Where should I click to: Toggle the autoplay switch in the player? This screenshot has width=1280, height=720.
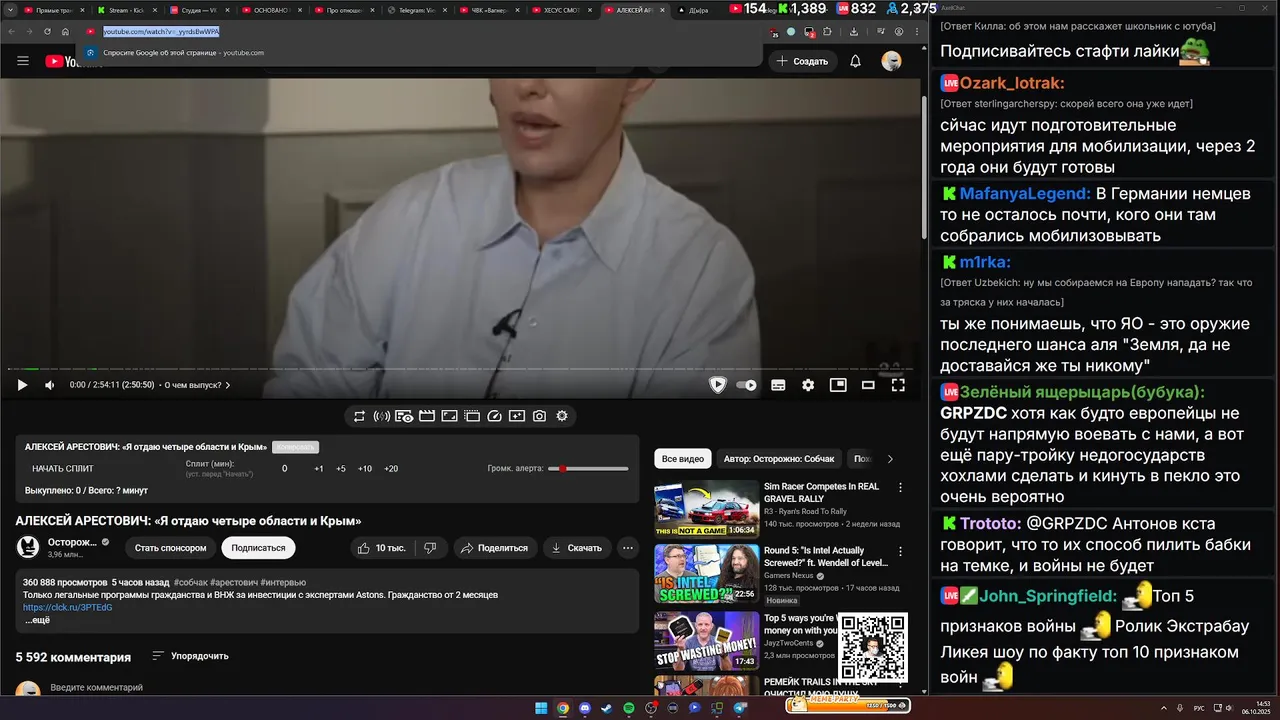tap(746, 385)
